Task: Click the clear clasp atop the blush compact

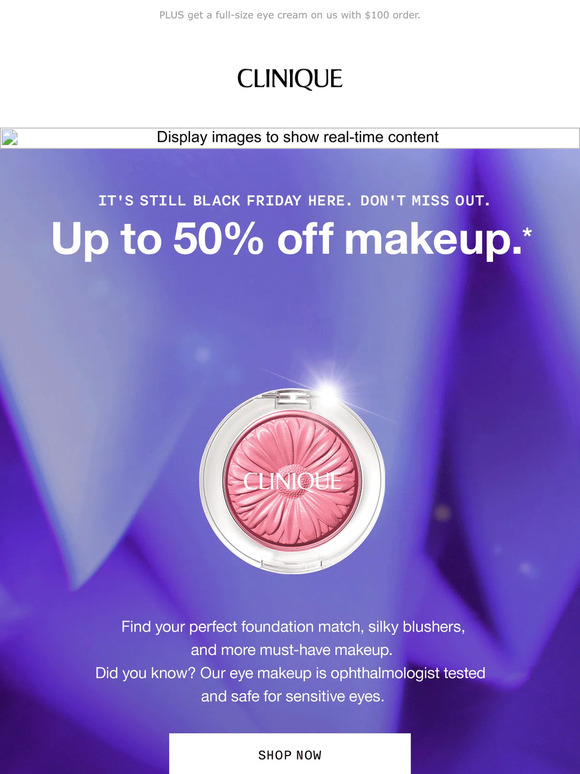Action: (x=290, y=397)
